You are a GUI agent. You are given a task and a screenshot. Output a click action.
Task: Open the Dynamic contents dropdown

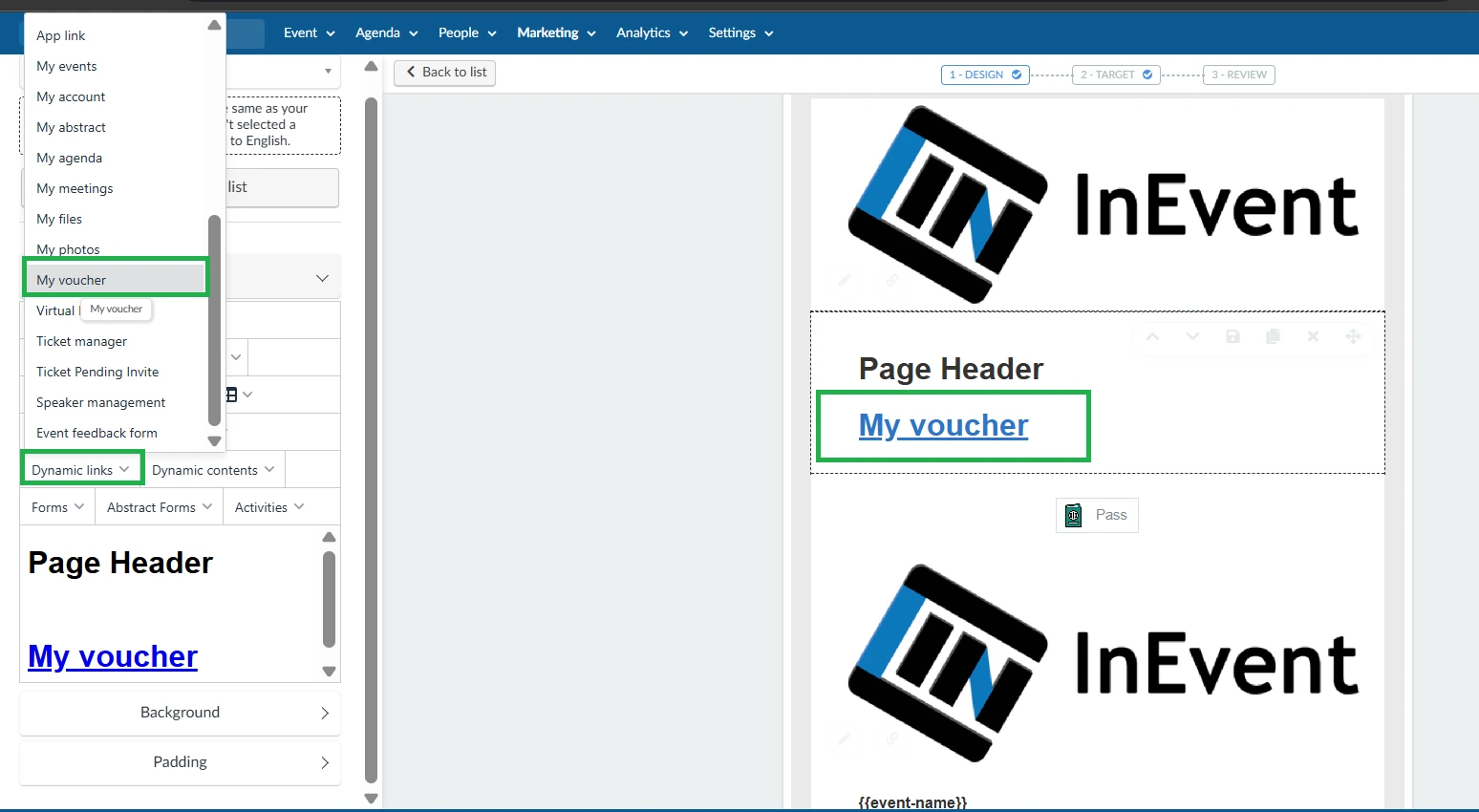[x=213, y=470]
